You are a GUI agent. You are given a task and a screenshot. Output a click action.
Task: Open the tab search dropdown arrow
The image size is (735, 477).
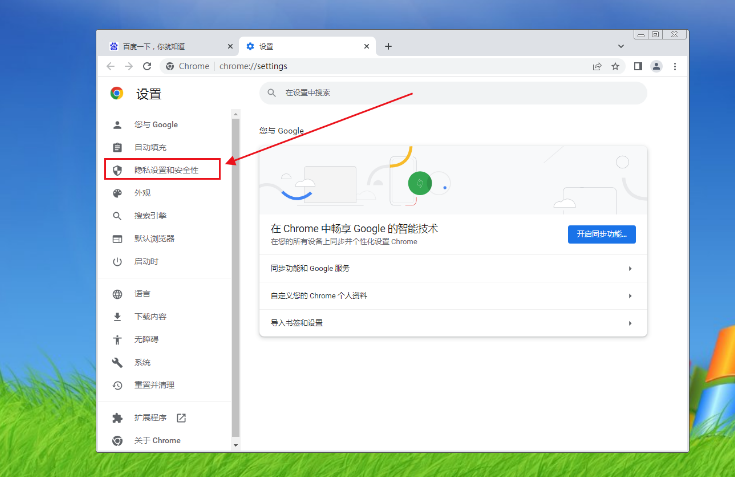(x=621, y=46)
